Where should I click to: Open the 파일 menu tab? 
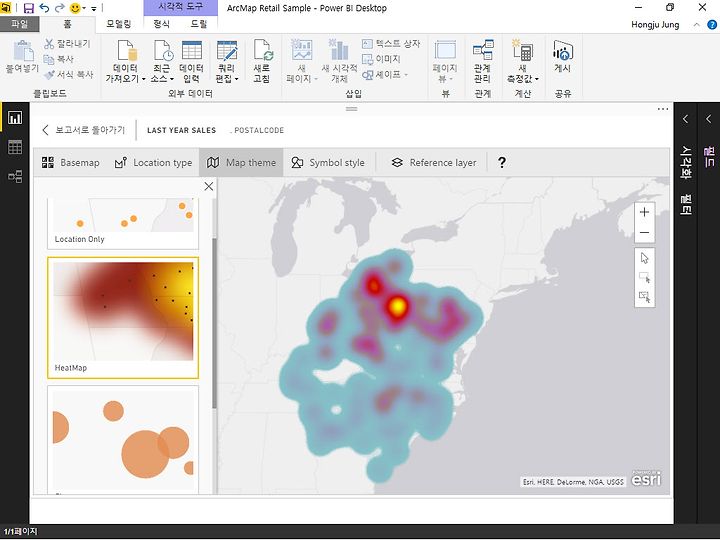click(19, 24)
